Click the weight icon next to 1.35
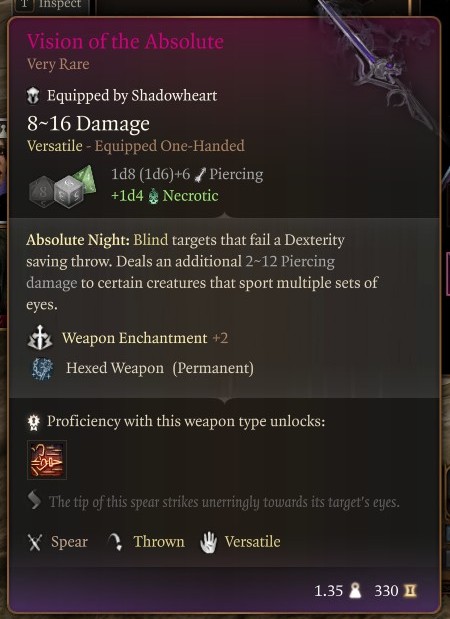 click(x=355, y=591)
